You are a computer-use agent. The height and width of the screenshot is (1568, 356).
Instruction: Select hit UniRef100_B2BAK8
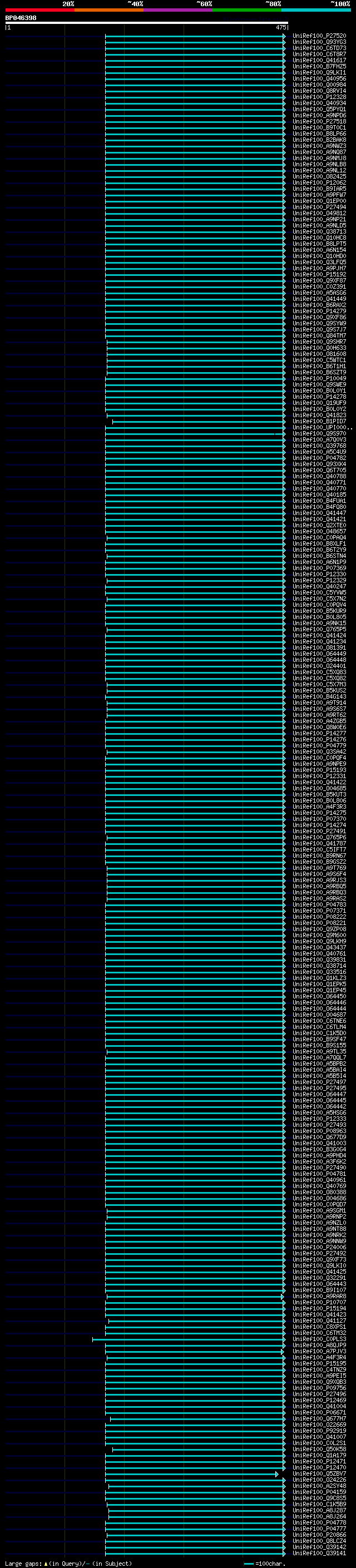click(319, 140)
